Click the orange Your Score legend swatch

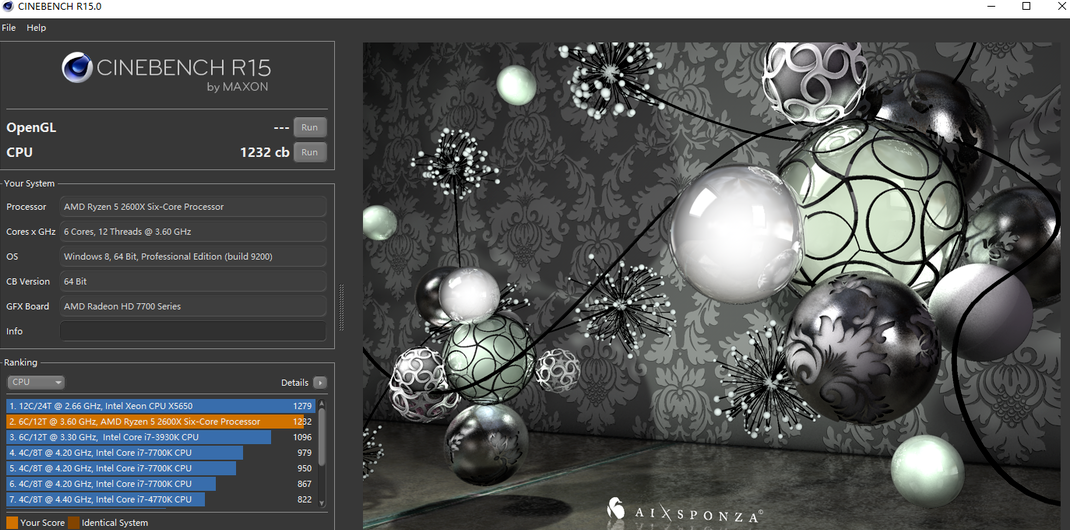click(12, 523)
